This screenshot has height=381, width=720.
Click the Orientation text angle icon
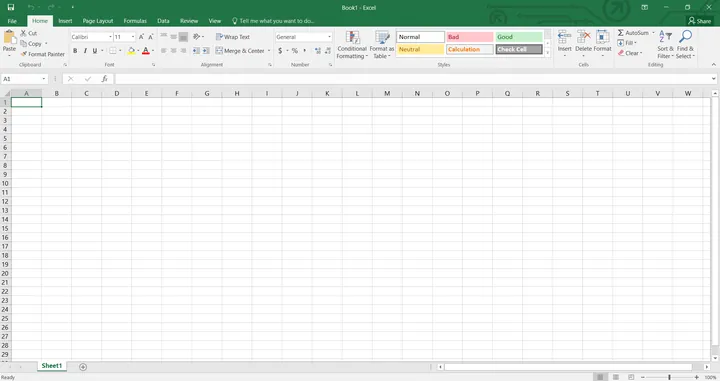197,37
